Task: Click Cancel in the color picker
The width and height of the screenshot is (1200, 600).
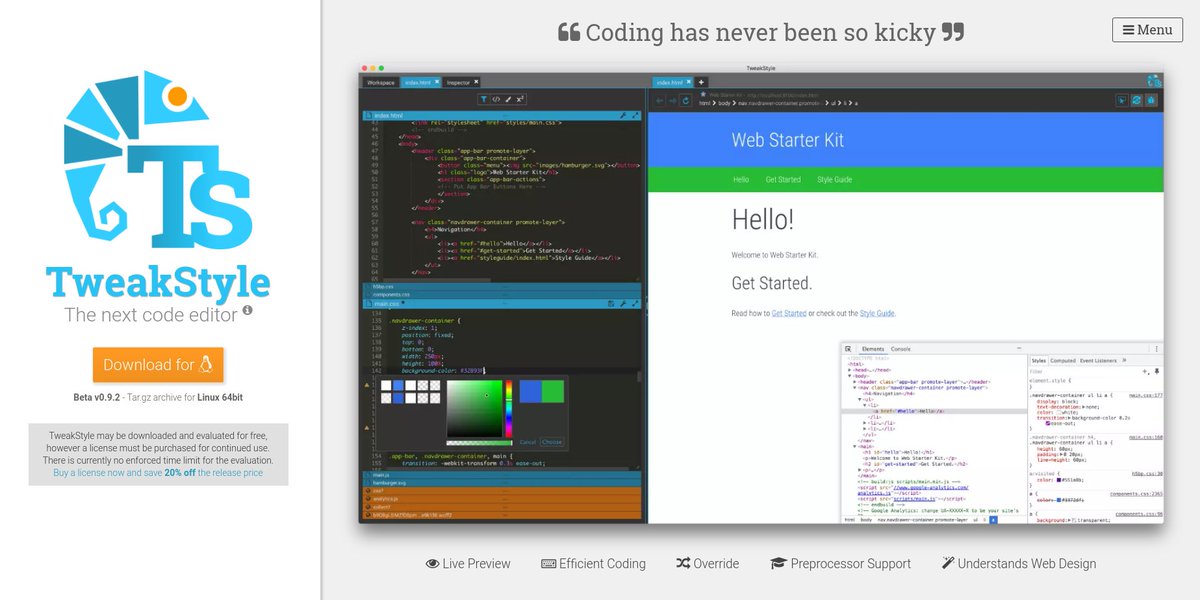Action: click(x=528, y=442)
